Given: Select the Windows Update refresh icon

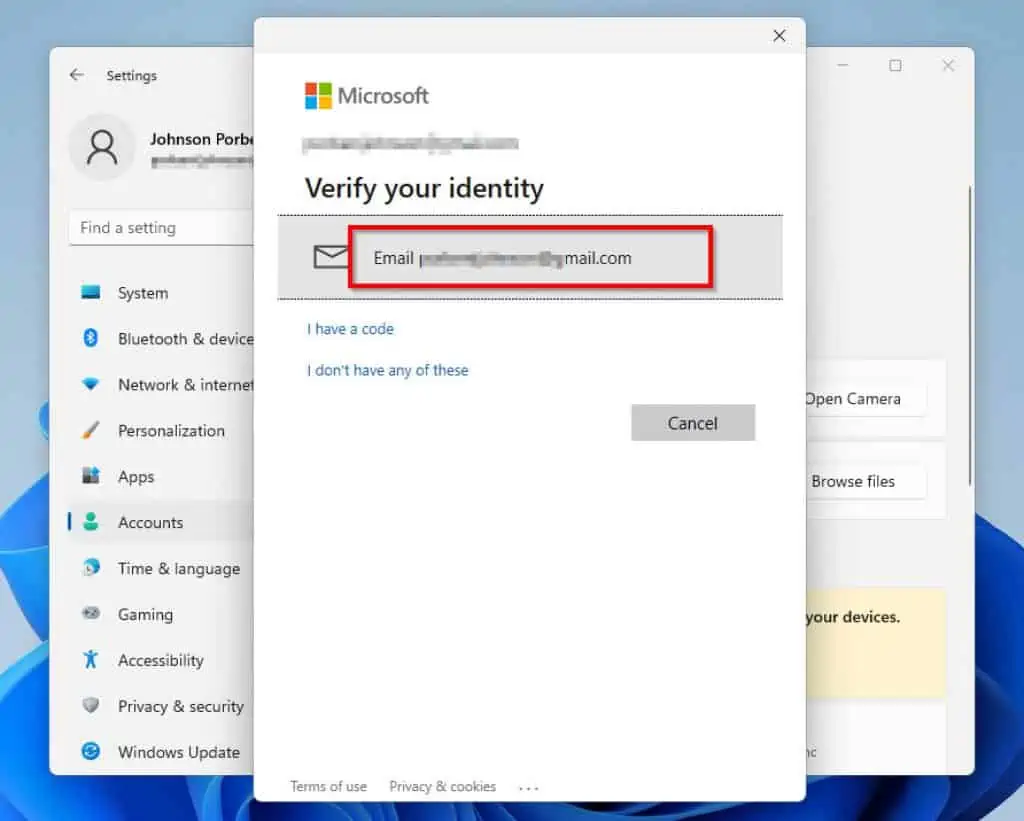Looking at the screenshot, I should click(92, 752).
